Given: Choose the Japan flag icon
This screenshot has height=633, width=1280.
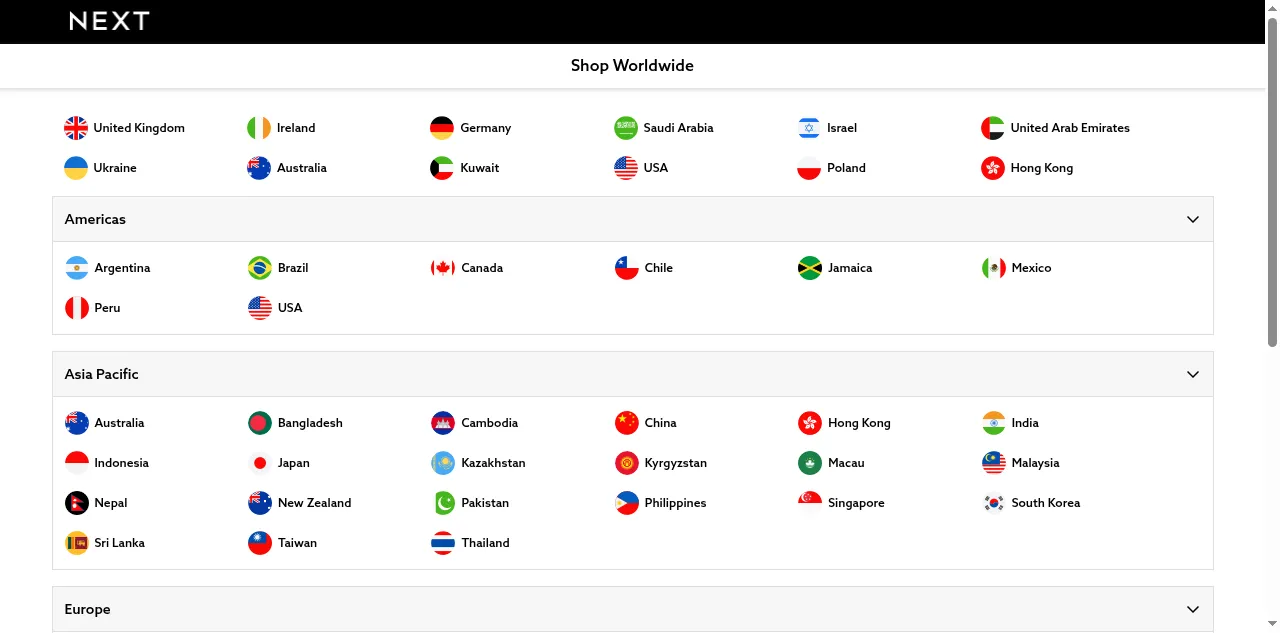Looking at the screenshot, I should 260,463.
